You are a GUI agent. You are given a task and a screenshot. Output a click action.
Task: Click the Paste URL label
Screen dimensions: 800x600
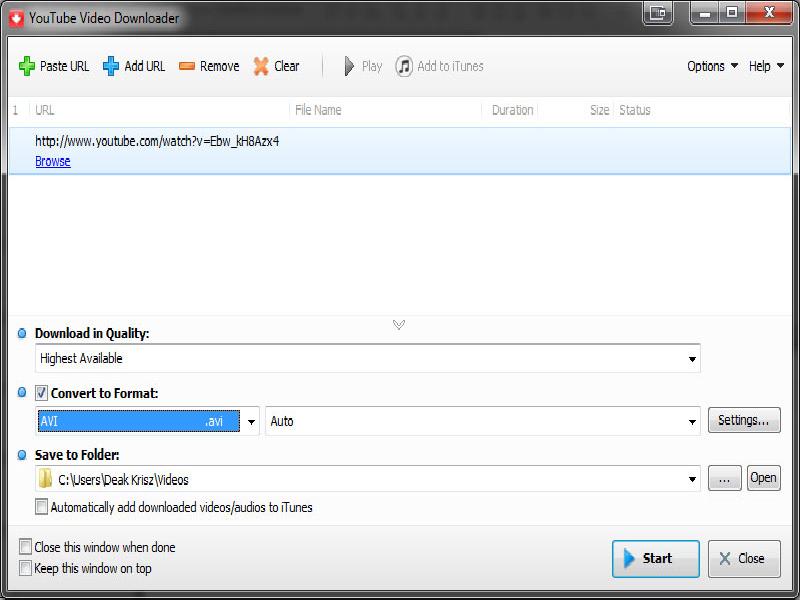click(x=64, y=66)
